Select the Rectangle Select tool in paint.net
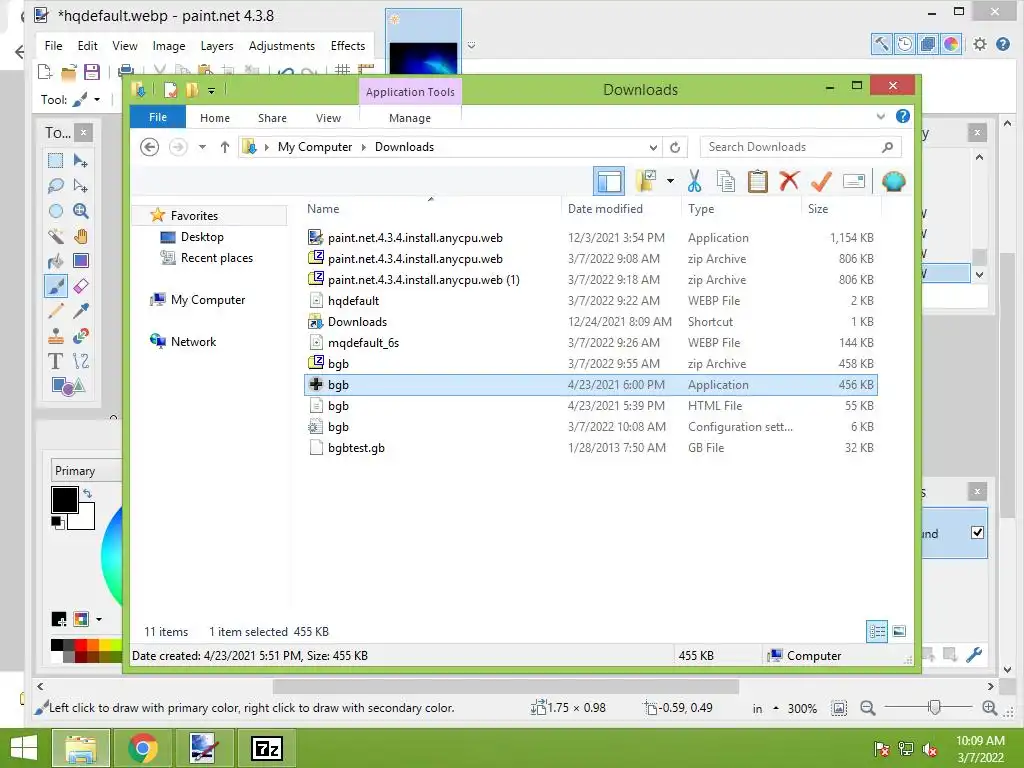This screenshot has height=768, width=1024. click(x=56, y=161)
